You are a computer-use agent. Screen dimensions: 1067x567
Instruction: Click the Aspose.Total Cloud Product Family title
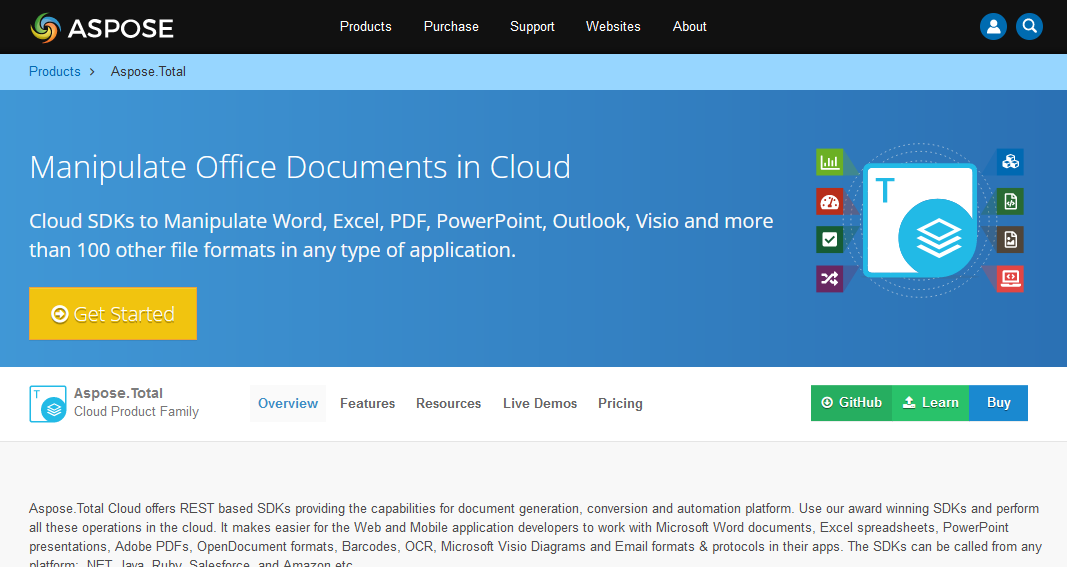coord(136,402)
